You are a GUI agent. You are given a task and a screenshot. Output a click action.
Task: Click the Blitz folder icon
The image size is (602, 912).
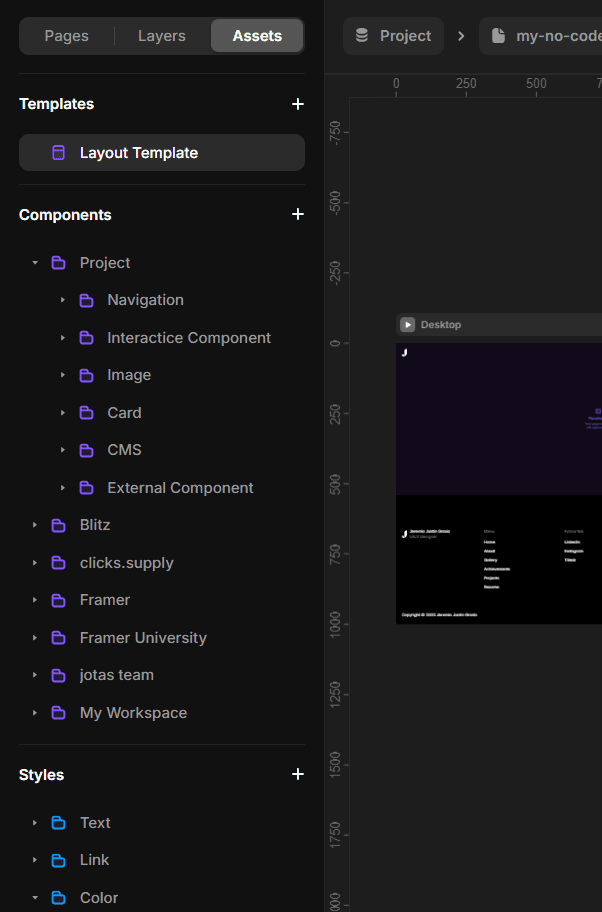[59, 525]
